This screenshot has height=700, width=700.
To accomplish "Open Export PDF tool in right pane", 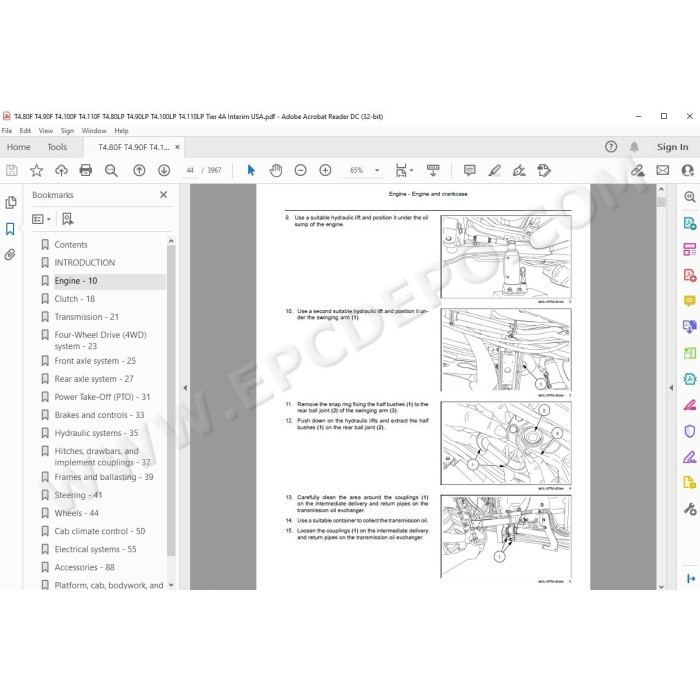I will click(x=690, y=223).
